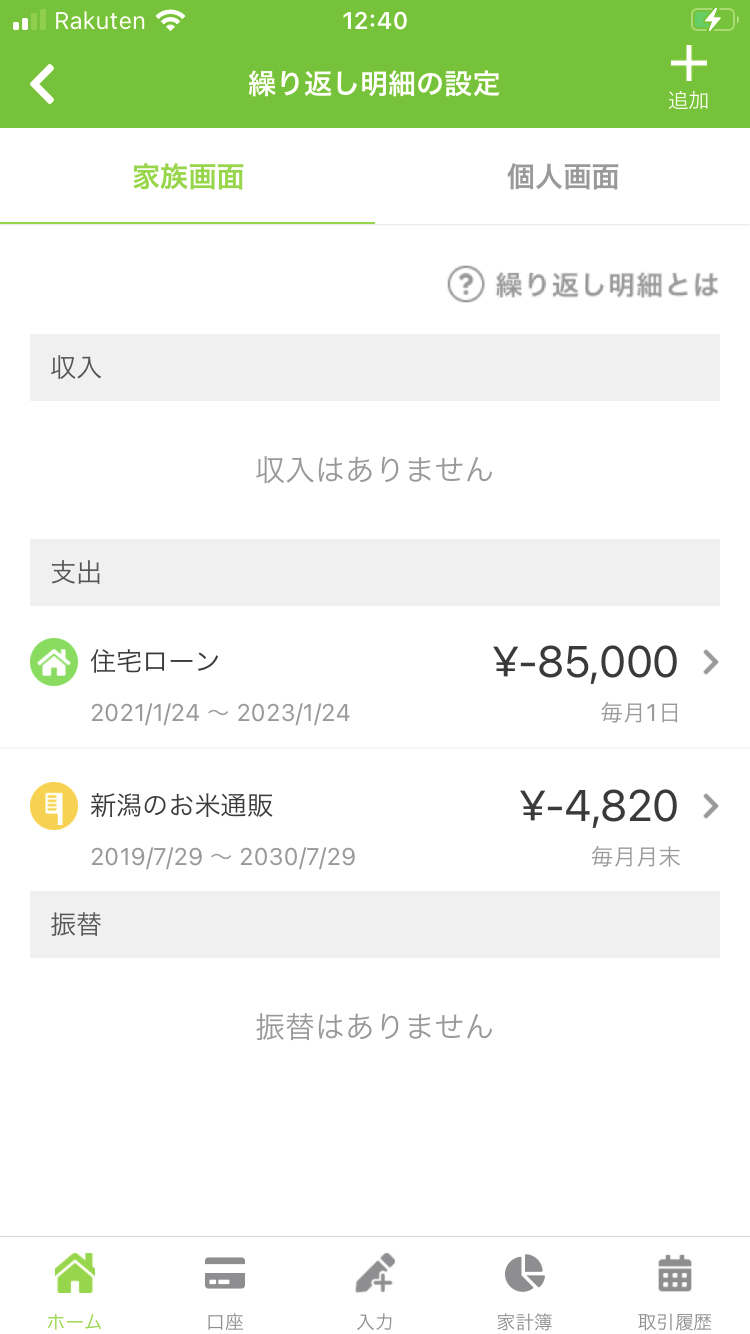Select the ¥-85,000 amount

point(585,662)
